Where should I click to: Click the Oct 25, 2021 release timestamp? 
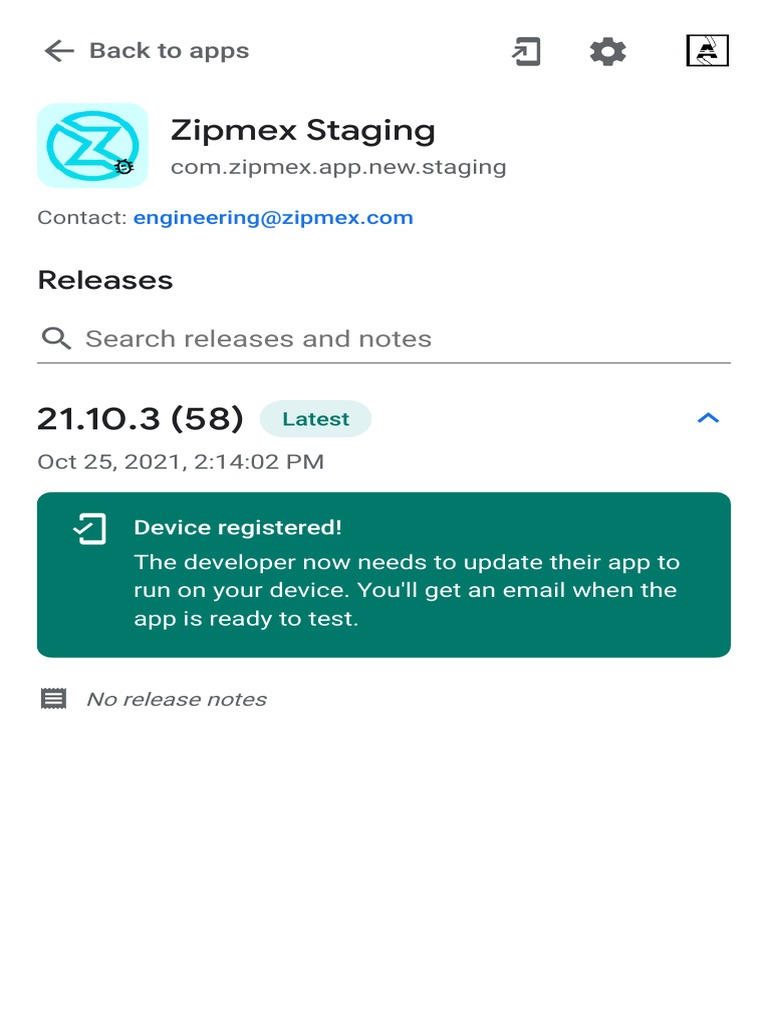coord(181,462)
